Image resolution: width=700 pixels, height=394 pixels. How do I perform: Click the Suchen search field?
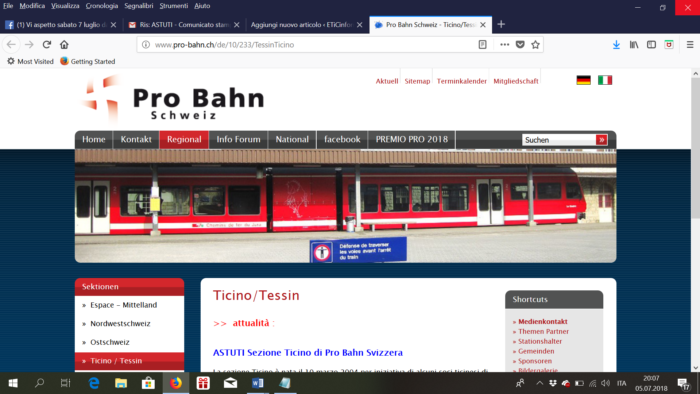point(559,140)
